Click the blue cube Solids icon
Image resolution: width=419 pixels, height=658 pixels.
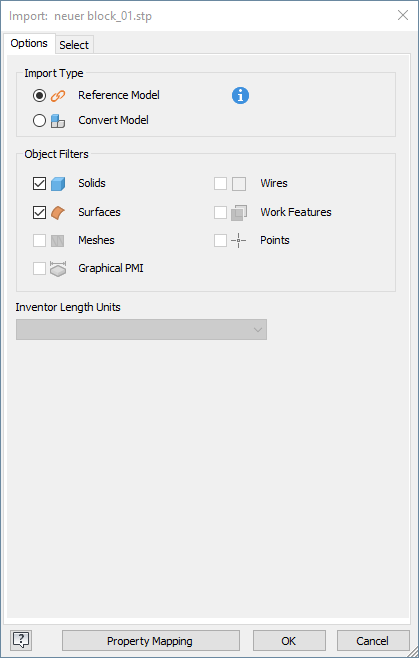pos(58,184)
